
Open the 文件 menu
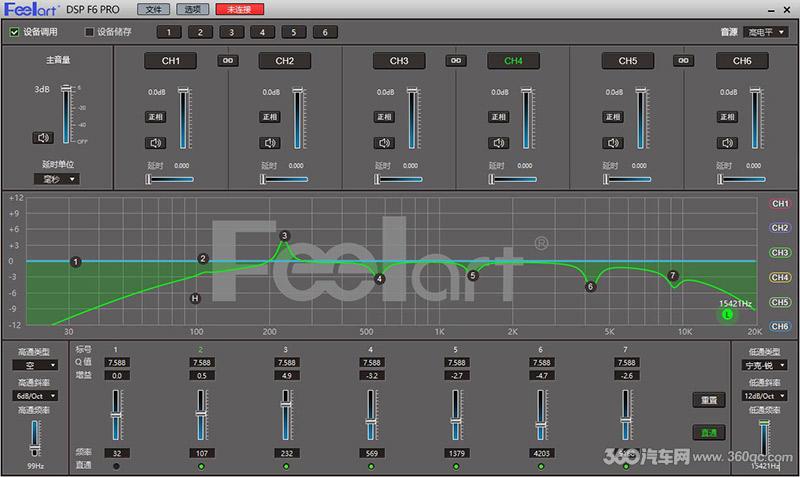pos(154,9)
